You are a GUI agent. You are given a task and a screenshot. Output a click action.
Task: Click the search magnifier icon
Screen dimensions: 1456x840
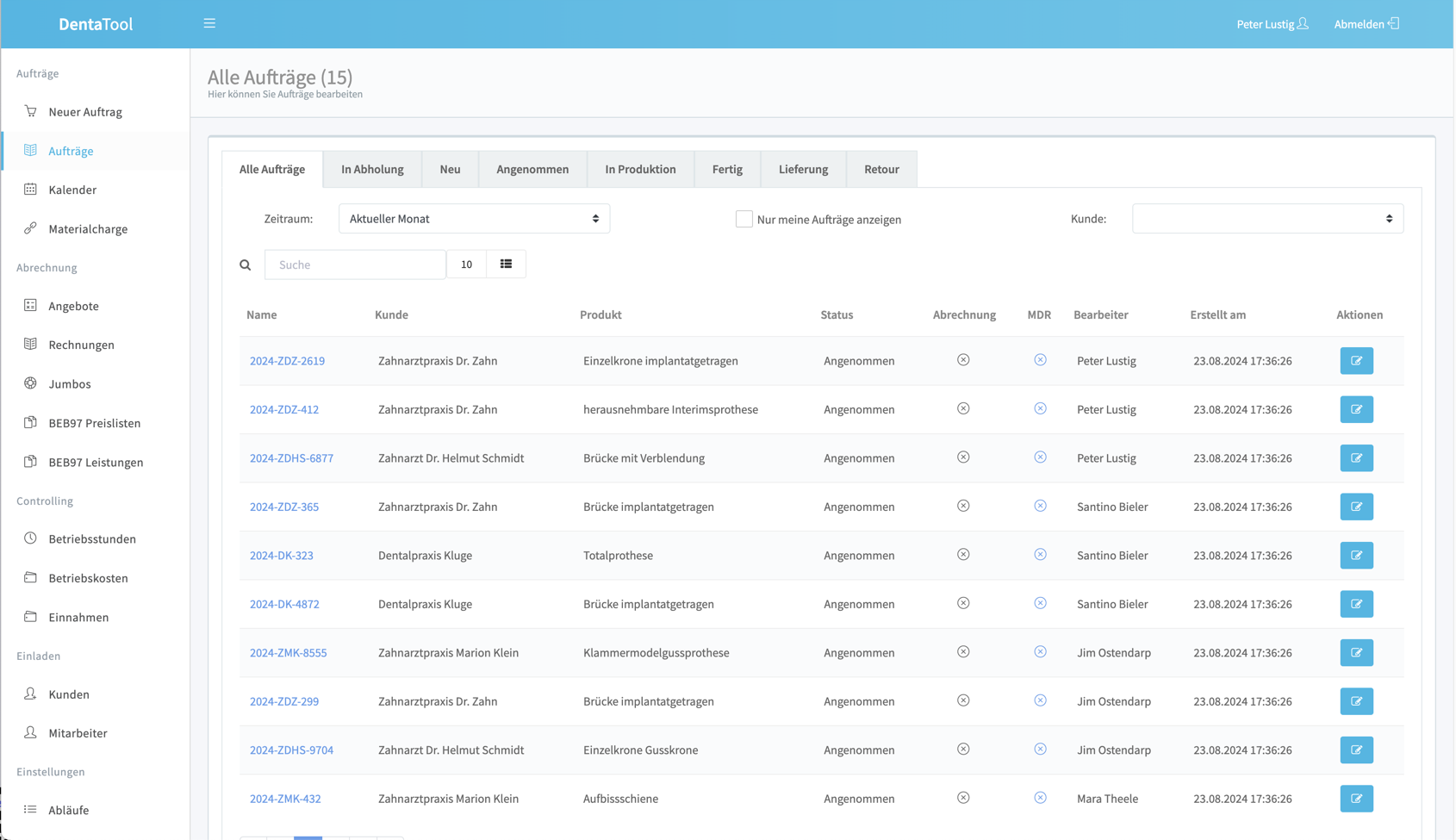click(246, 264)
